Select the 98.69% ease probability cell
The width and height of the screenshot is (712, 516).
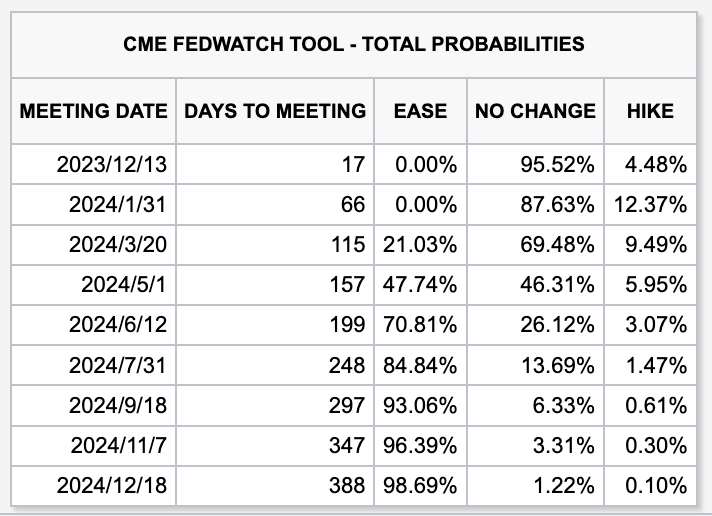pyautogui.click(x=420, y=487)
